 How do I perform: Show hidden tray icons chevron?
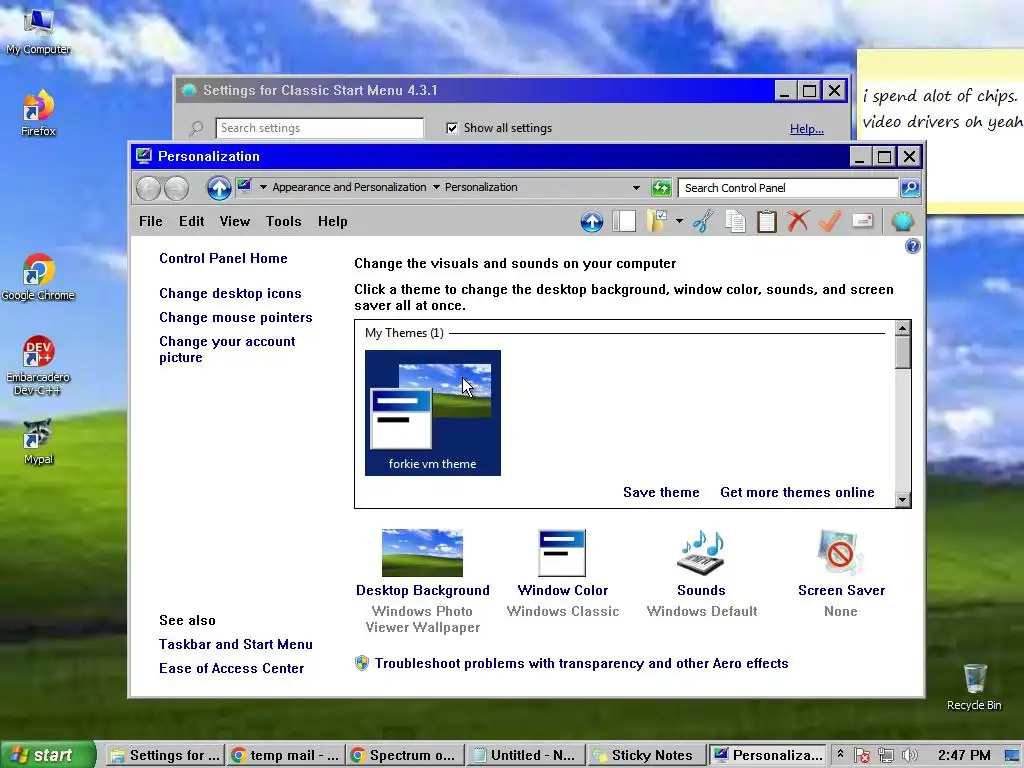[x=840, y=755]
